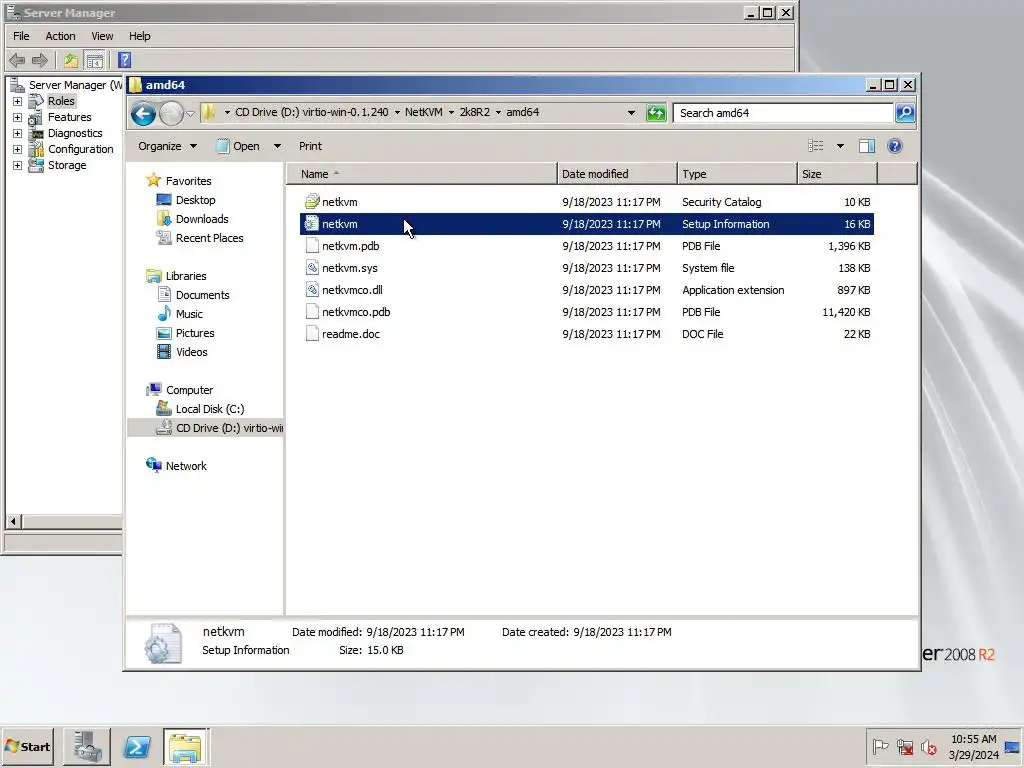
Task: Click the Explorer Forward navigation button
Action: (172, 114)
